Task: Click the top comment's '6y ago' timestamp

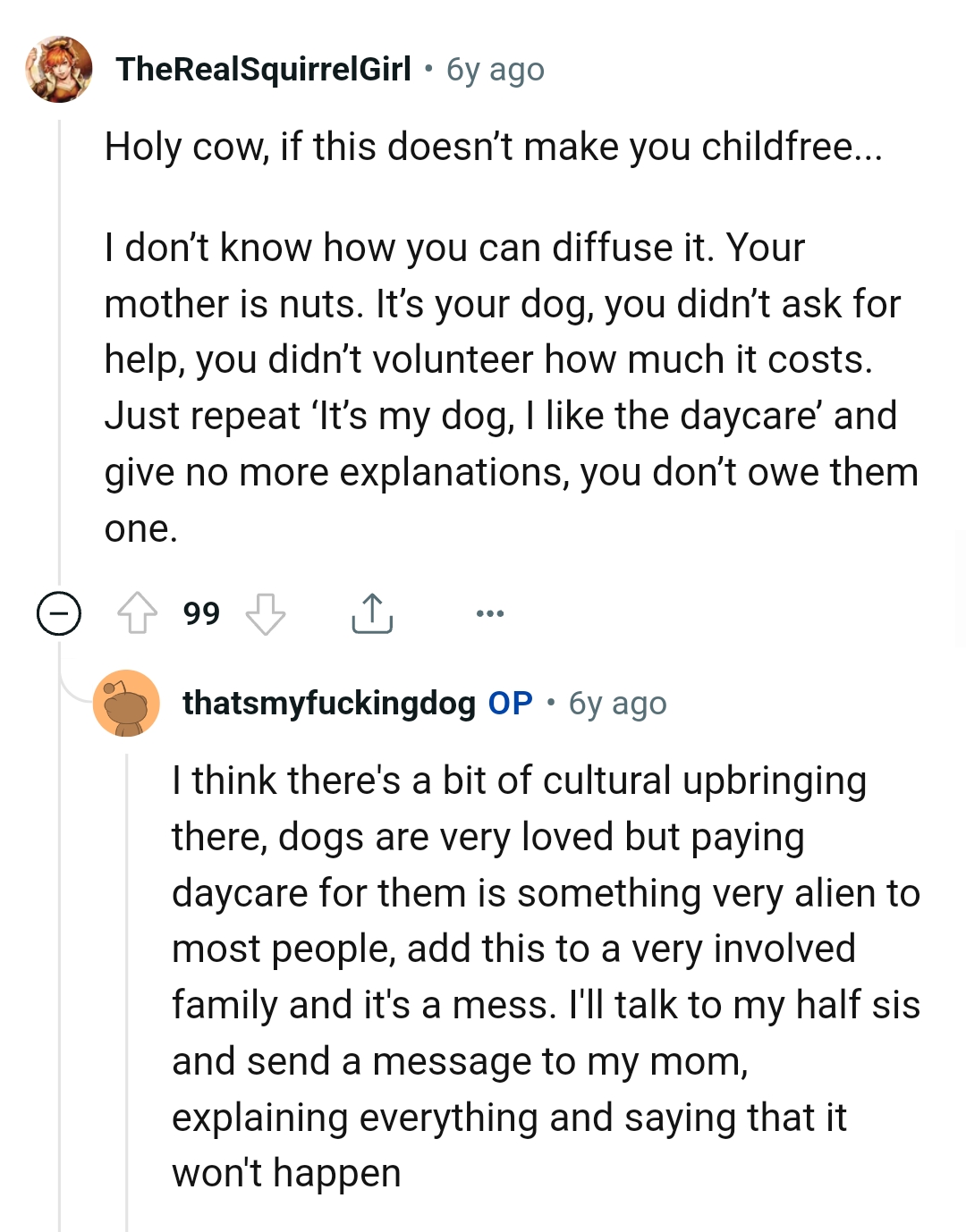Action: pyautogui.click(x=496, y=70)
